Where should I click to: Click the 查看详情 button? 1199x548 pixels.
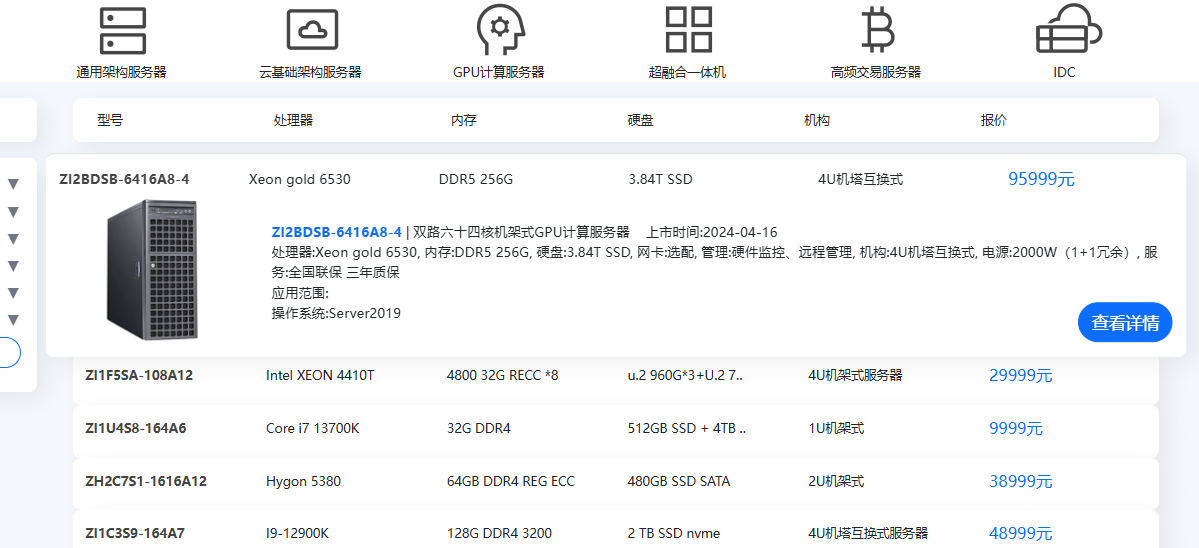[x=1124, y=323]
